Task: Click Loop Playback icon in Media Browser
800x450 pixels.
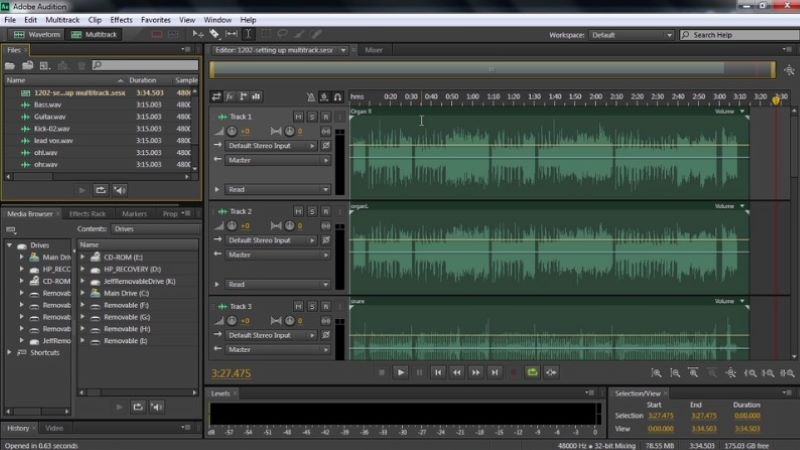Action: pos(138,407)
